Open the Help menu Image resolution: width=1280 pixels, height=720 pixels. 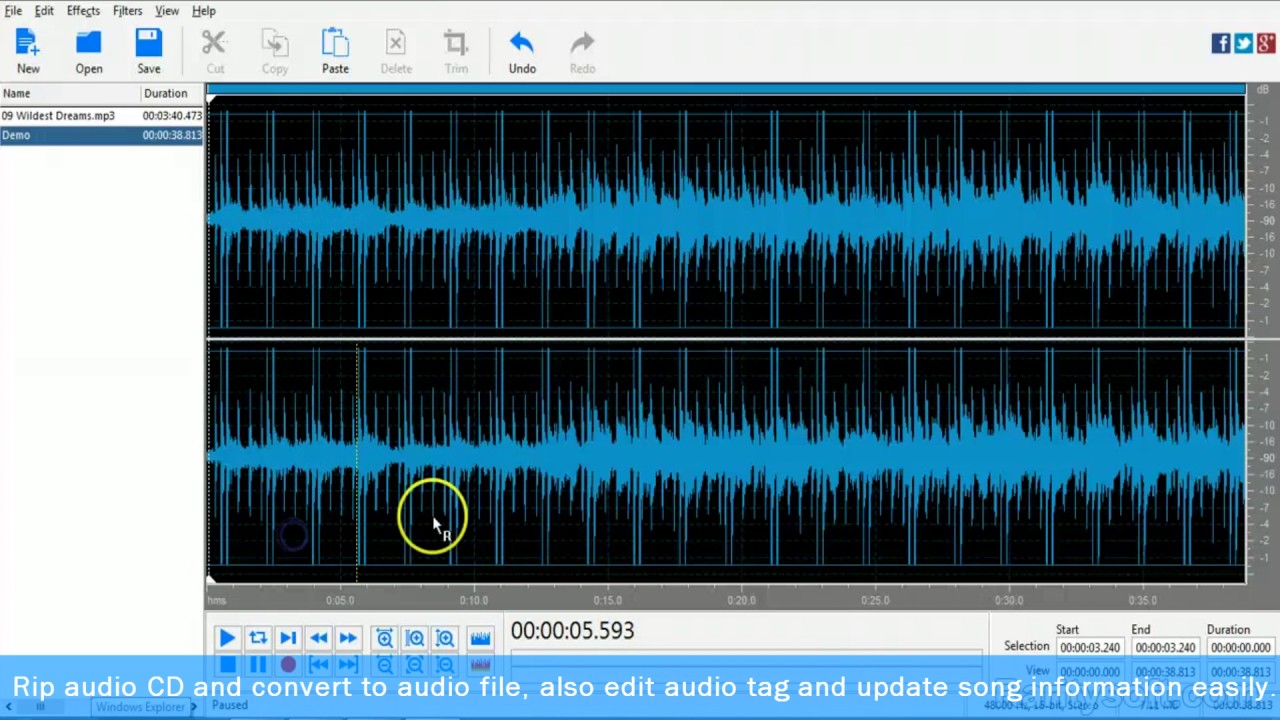point(204,11)
